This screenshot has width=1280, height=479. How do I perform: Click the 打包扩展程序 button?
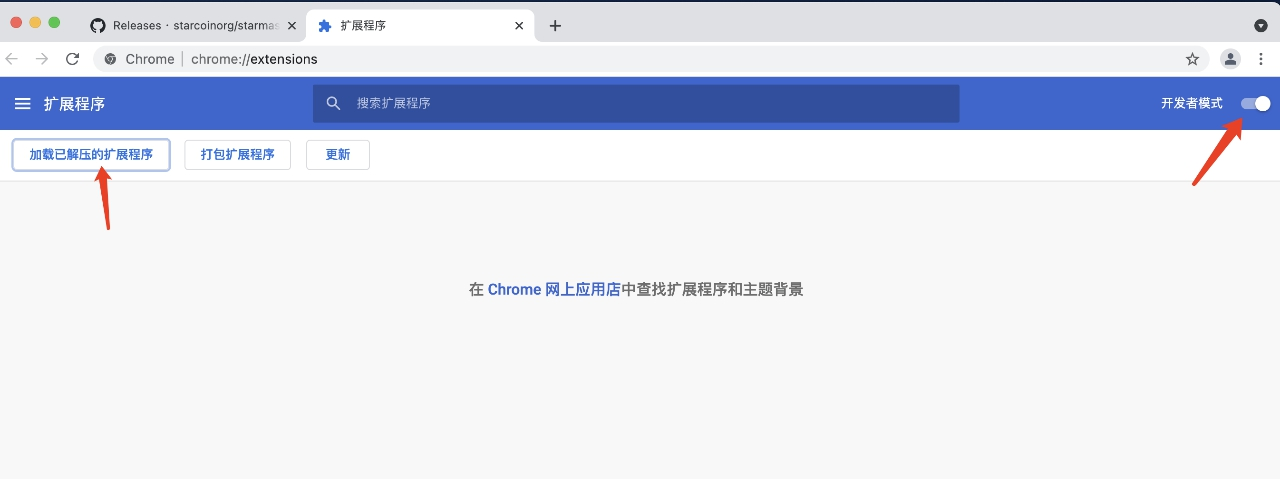pos(238,155)
